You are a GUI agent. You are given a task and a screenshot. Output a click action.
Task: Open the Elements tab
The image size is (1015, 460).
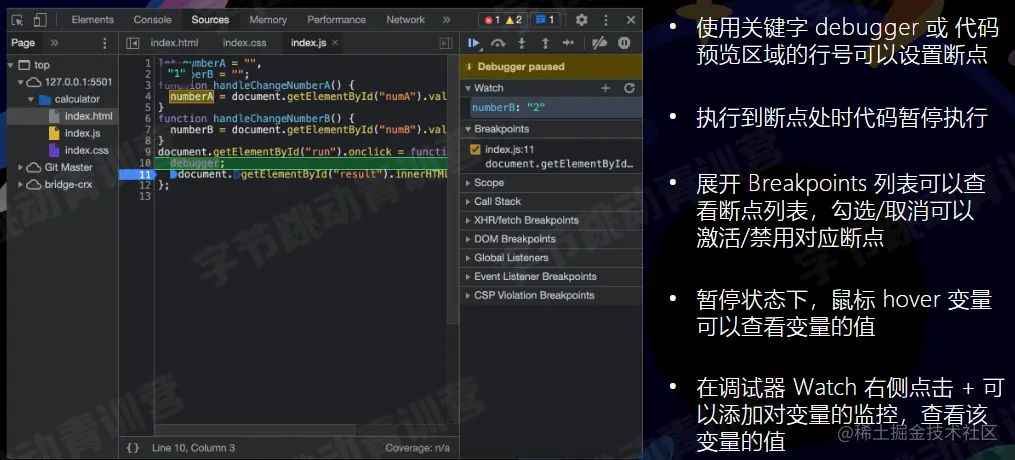tap(93, 20)
